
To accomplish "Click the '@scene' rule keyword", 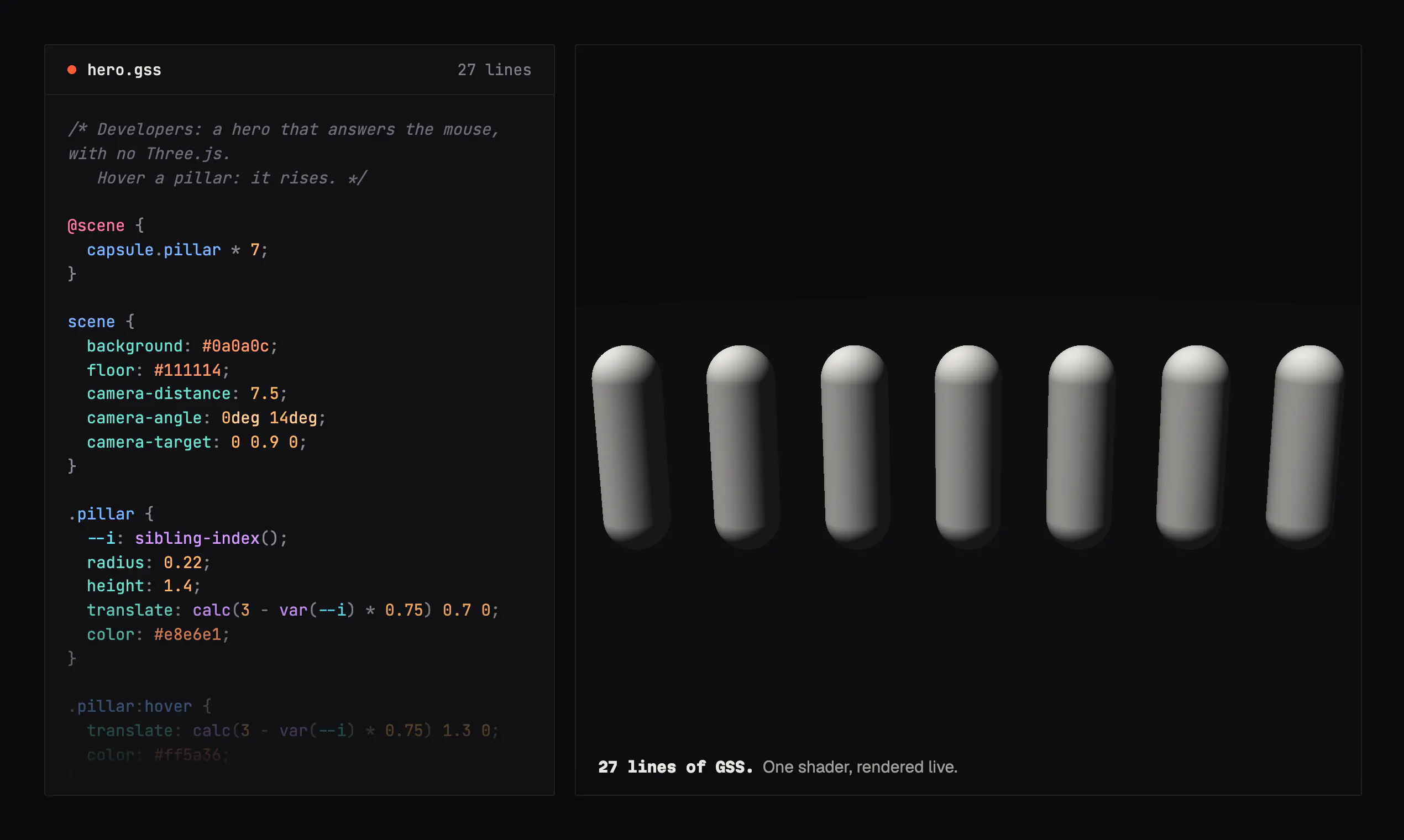I will (96, 226).
